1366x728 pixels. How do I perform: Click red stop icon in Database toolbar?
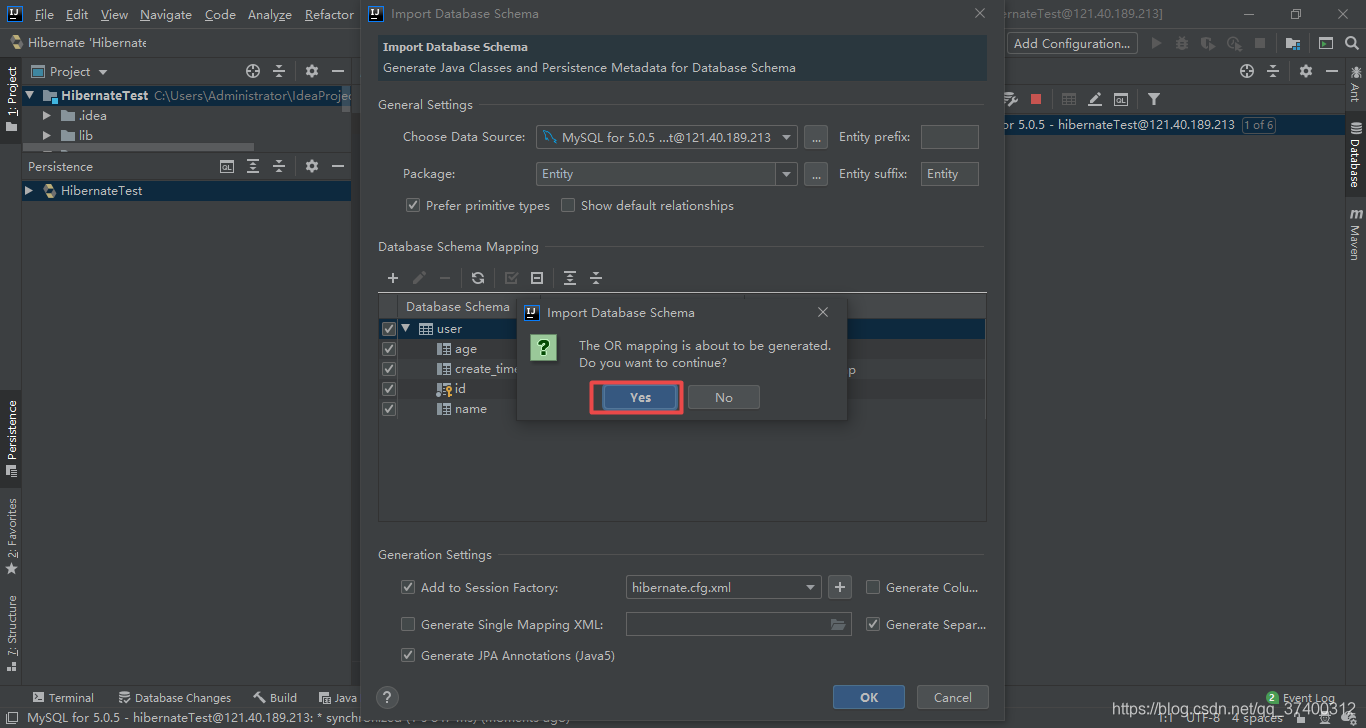tap(1036, 99)
